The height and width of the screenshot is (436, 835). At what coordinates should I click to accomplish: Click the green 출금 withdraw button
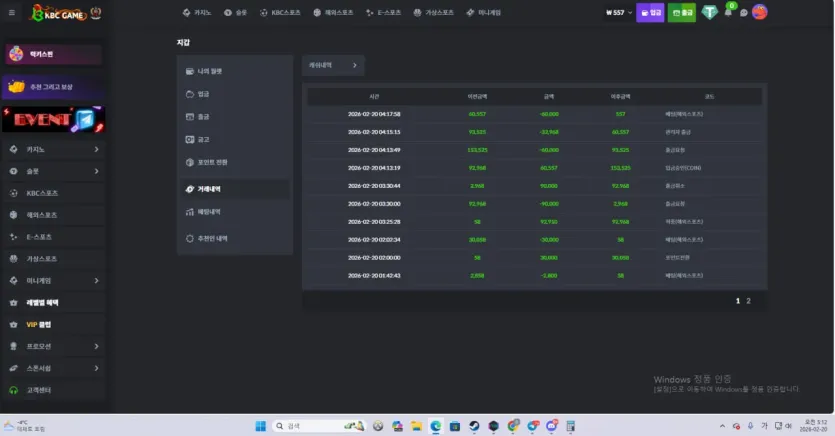pos(682,12)
